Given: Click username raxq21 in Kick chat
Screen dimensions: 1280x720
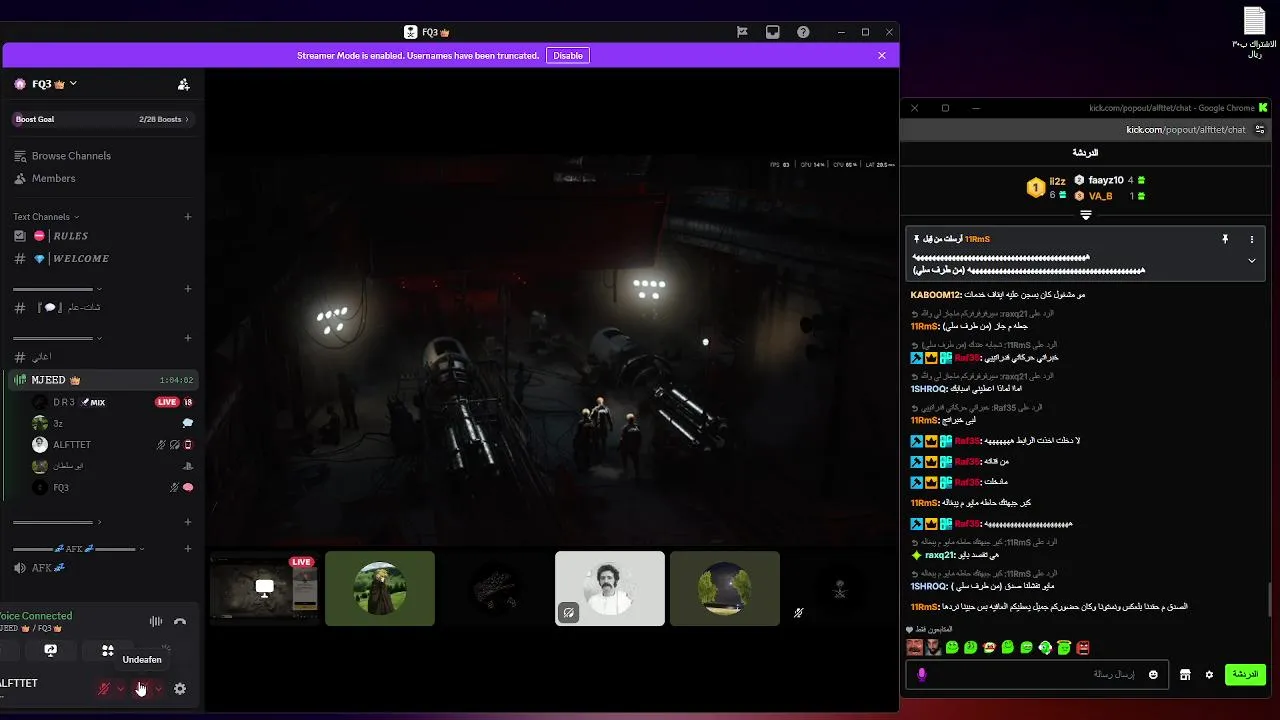Looking at the screenshot, I should click(940, 555).
